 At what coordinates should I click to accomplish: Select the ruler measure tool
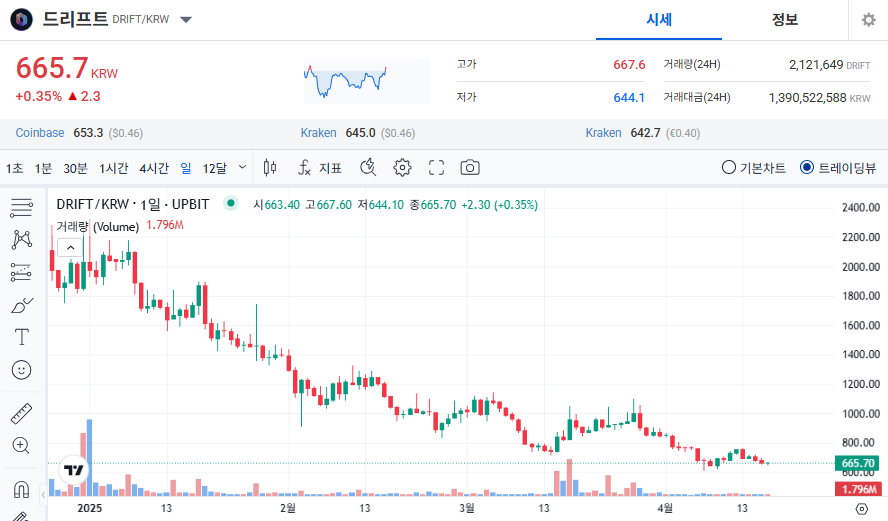pos(22,414)
